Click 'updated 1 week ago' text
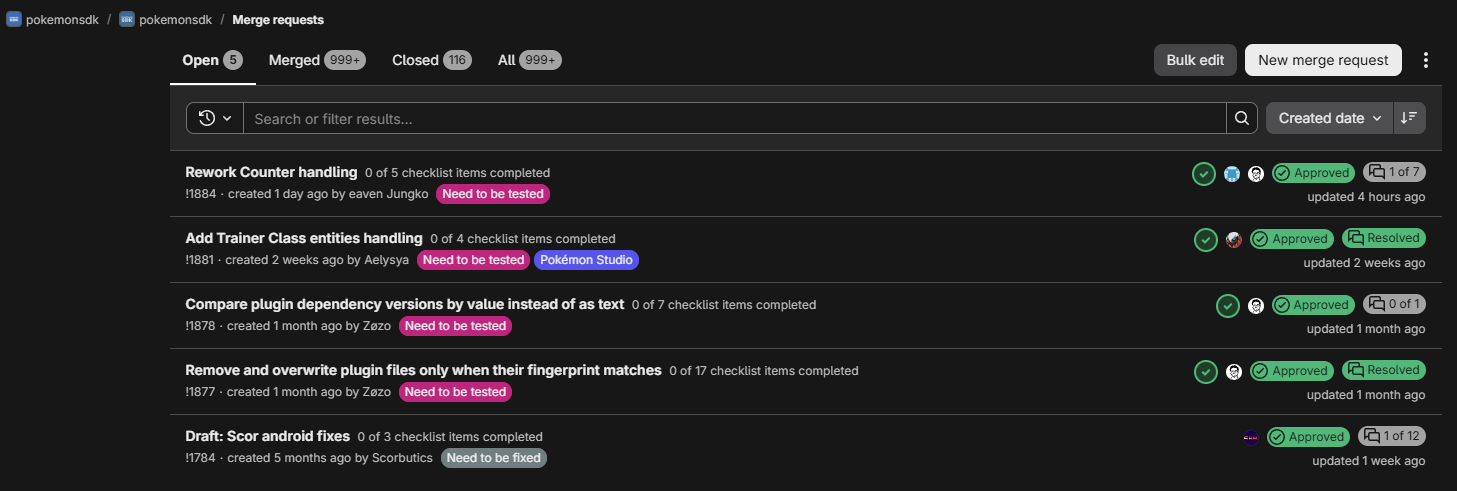This screenshot has width=1457, height=491. click(1369, 461)
